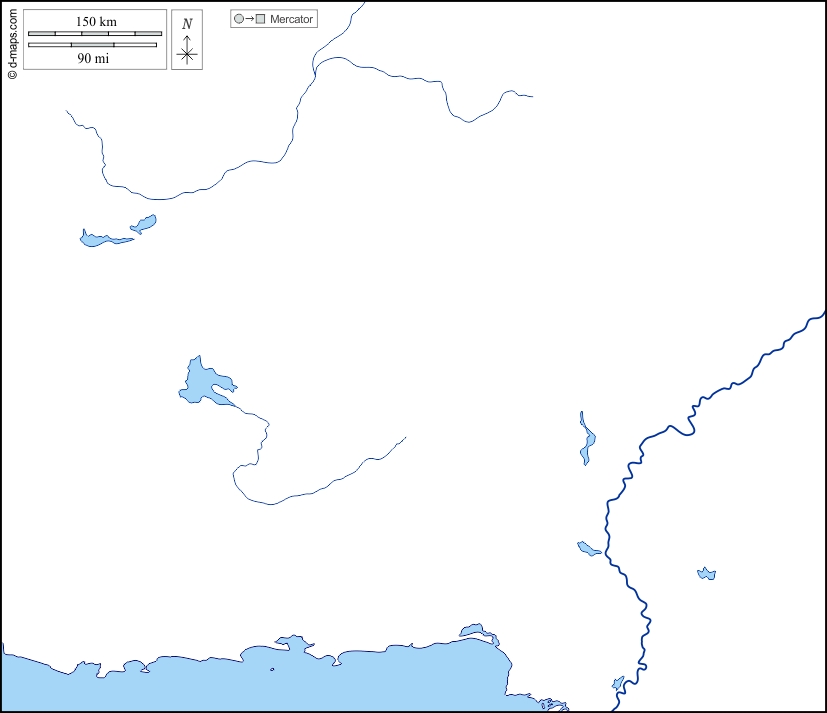Image resolution: width=827 pixels, height=713 pixels.
Task: Click the circle icon in the Mercator legend
Action: point(238,19)
